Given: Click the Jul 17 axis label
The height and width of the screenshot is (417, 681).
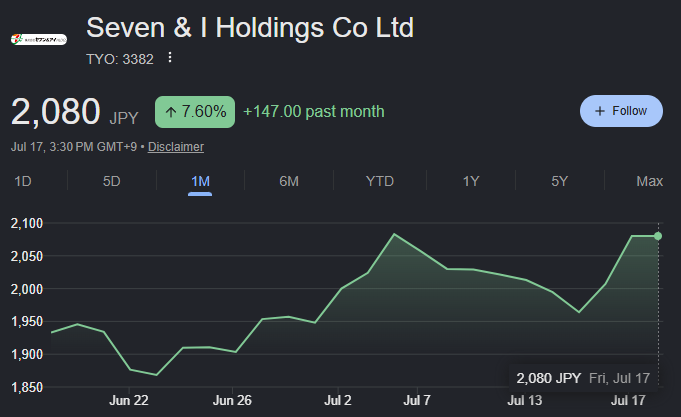Looking at the screenshot, I should click(628, 400).
